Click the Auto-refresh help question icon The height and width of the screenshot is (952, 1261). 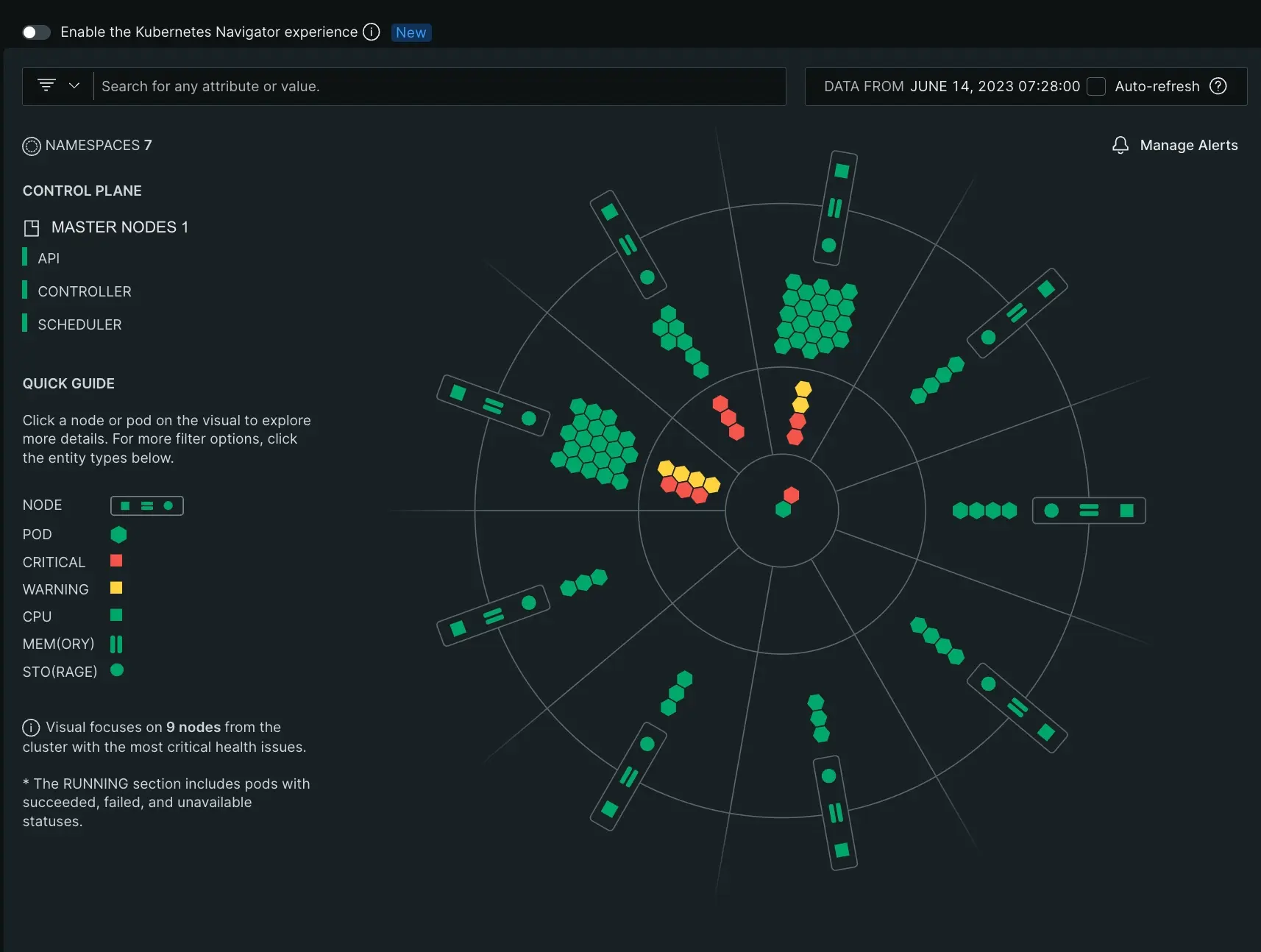[1218, 87]
